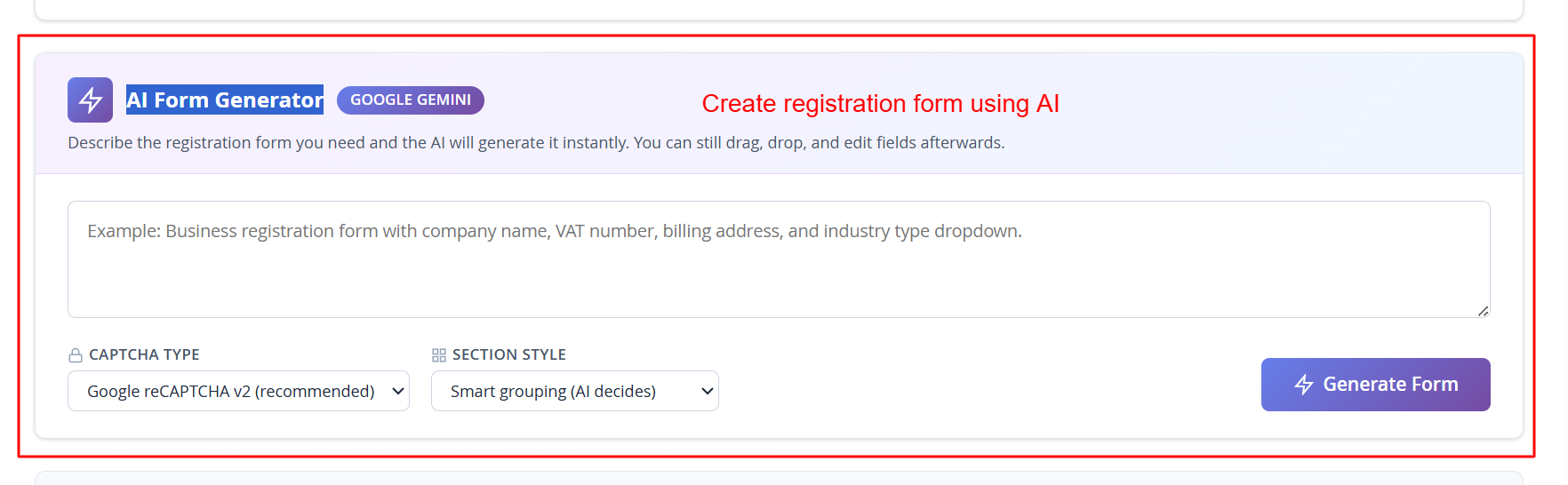Click the textarea resize handle corner

[x=1483, y=311]
